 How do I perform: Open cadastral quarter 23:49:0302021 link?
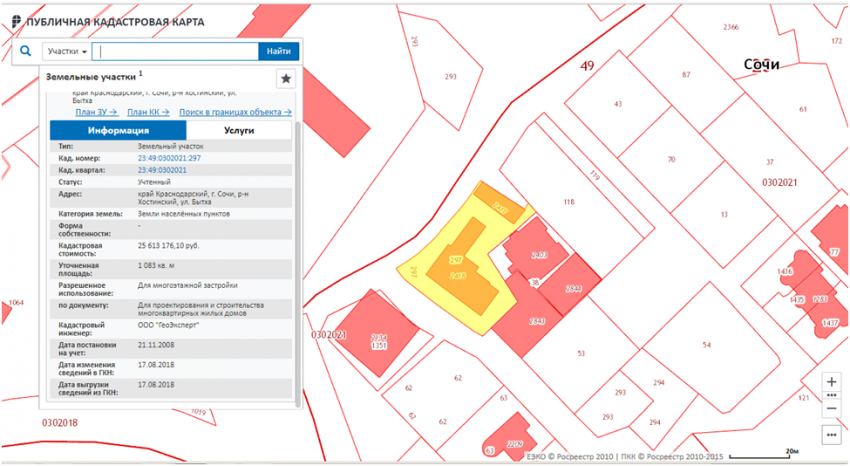click(x=162, y=170)
